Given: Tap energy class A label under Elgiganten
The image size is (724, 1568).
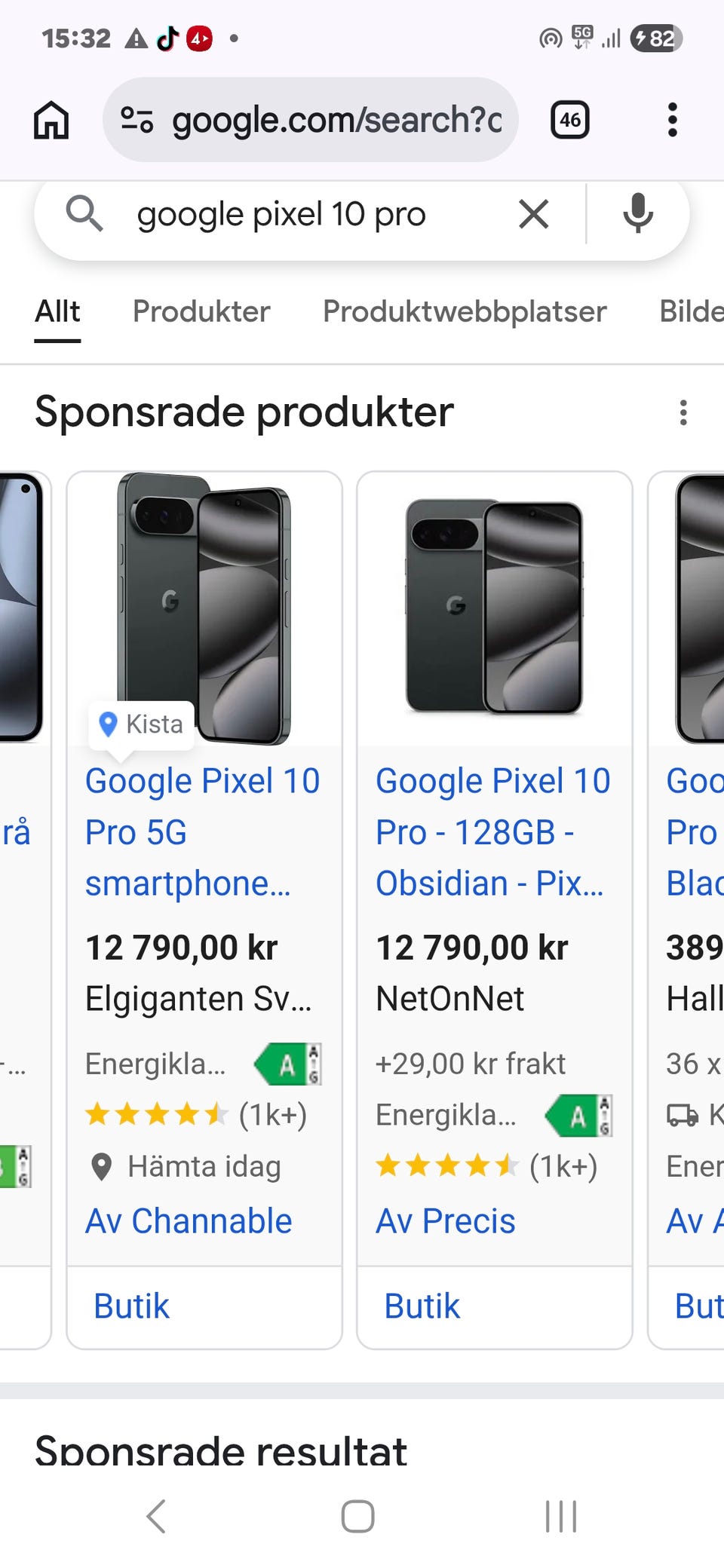Looking at the screenshot, I should coord(288,1064).
